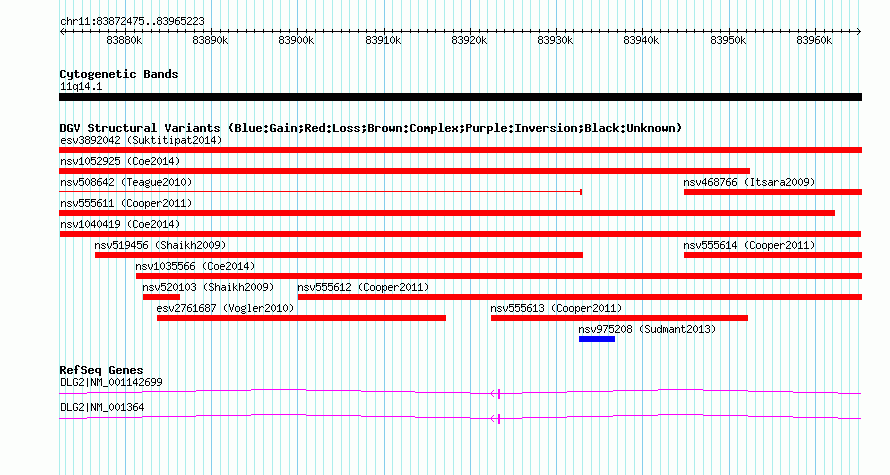Viewport: 890px width, 475px height.
Task: Click the esv3892042 (Suktitipat2014) variant label
Action: point(141,140)
